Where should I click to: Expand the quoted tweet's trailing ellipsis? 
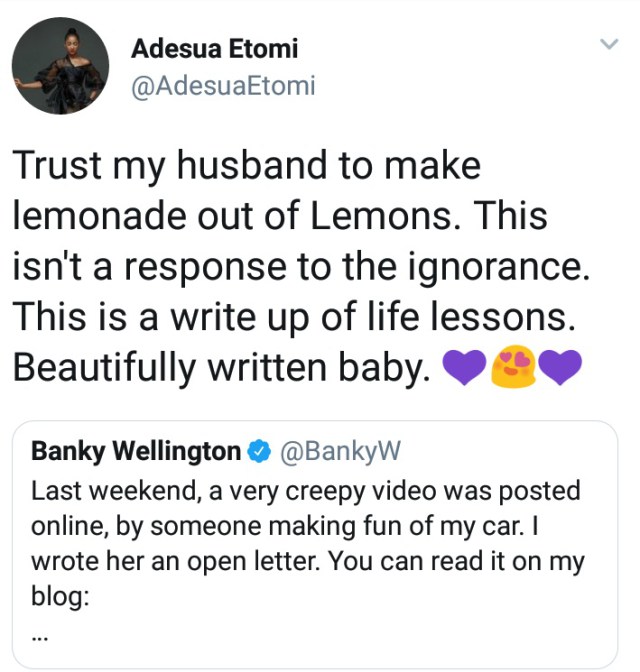pyautogui.click(x=40, y=637)
